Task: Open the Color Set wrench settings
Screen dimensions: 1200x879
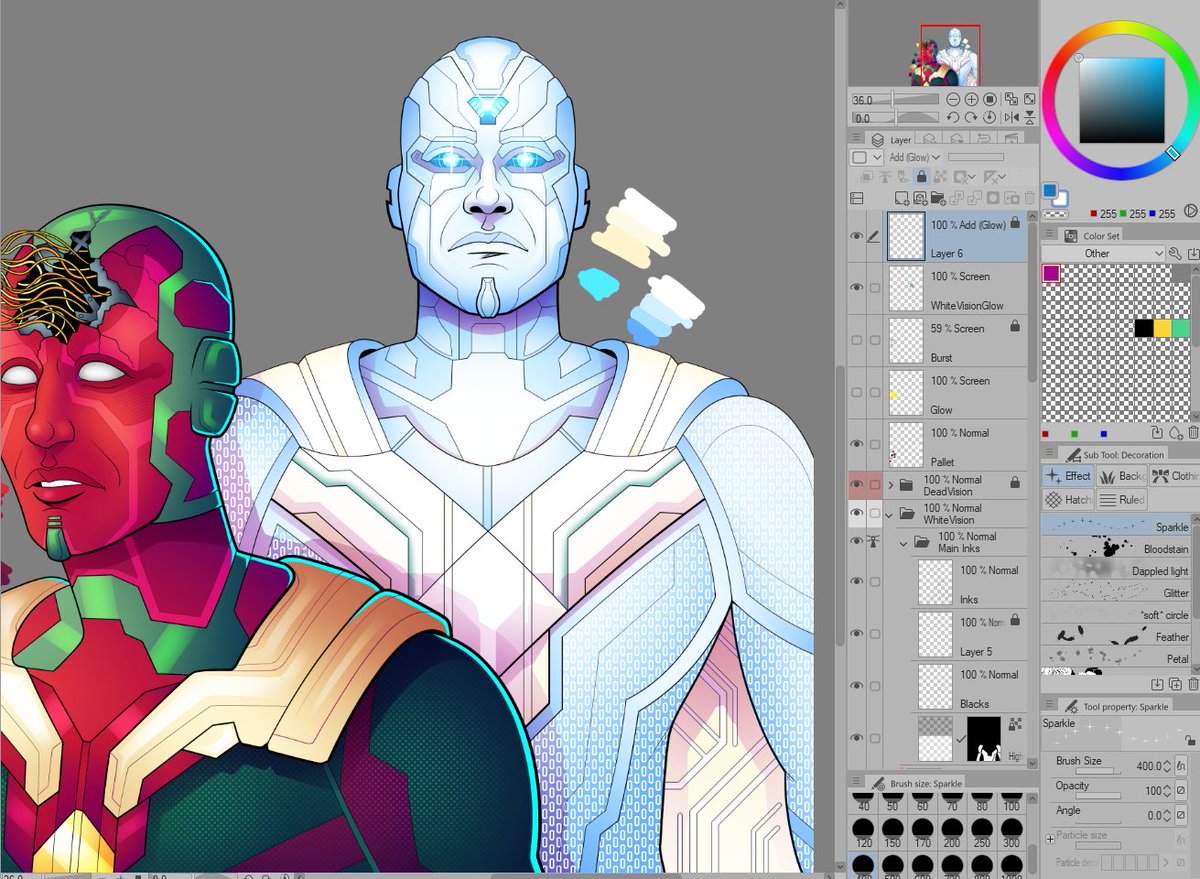Action: (1175, 253)
